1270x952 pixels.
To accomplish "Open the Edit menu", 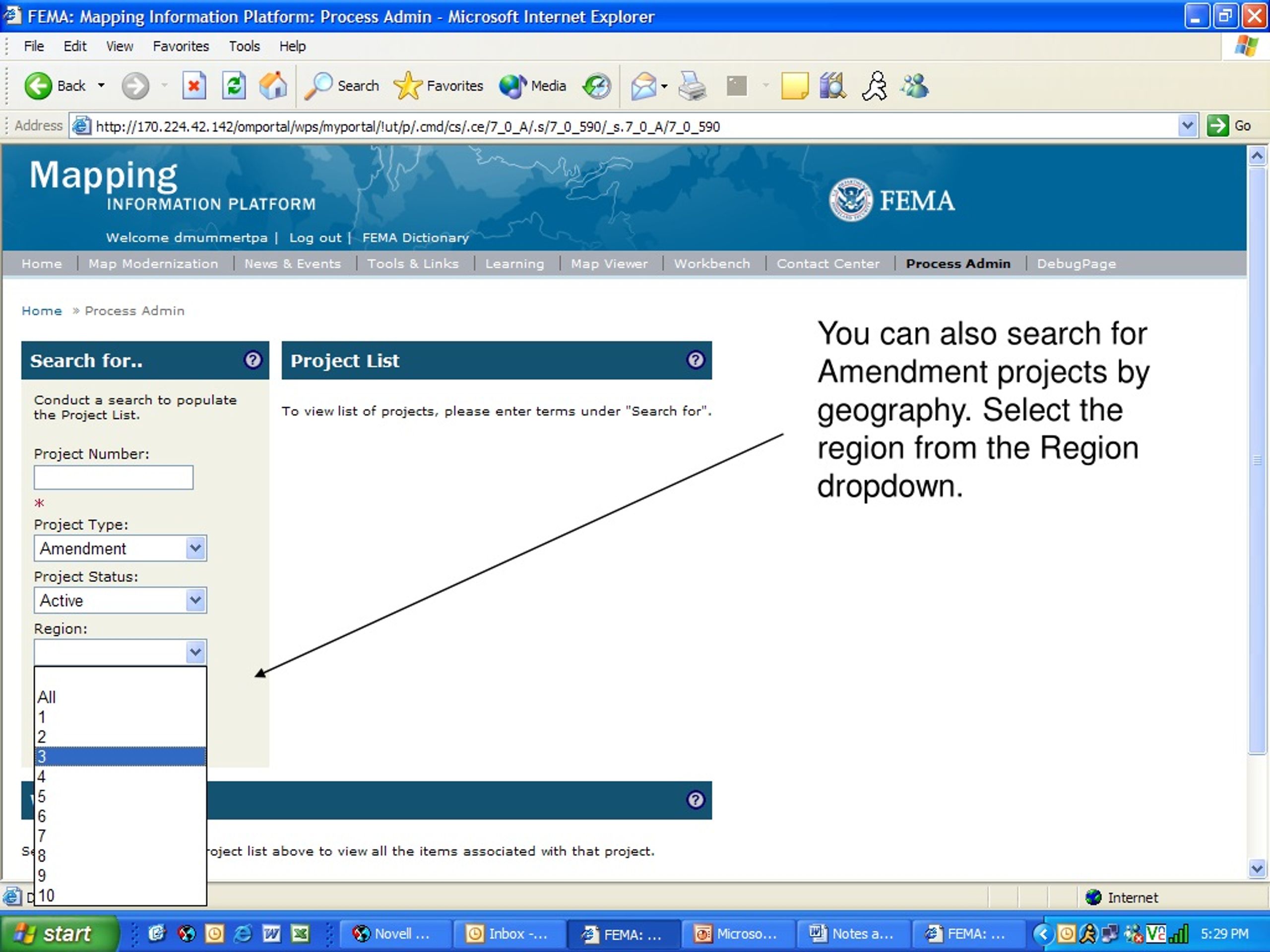I will point(74,46).
